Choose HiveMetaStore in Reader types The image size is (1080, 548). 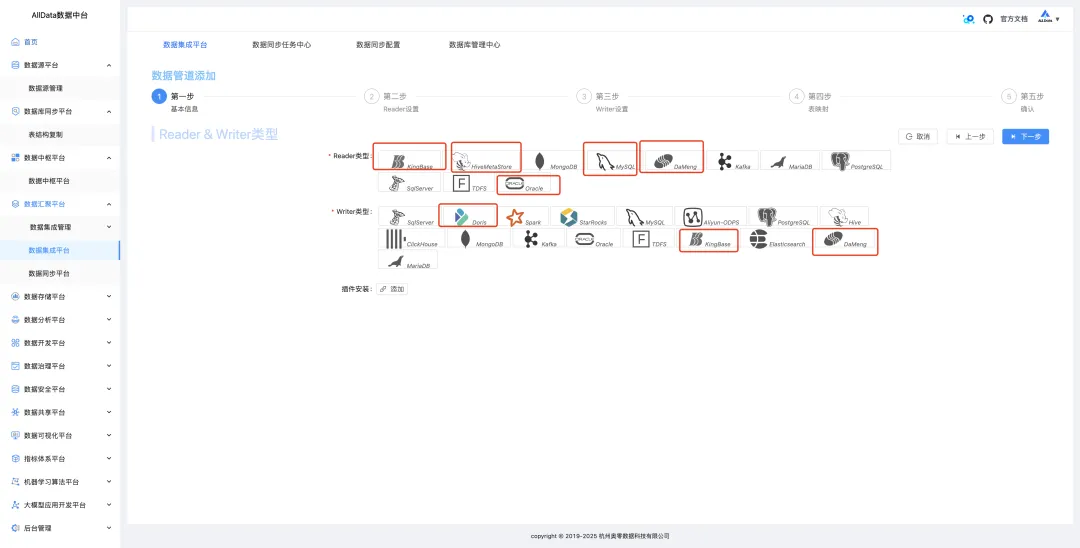(486, 160)
